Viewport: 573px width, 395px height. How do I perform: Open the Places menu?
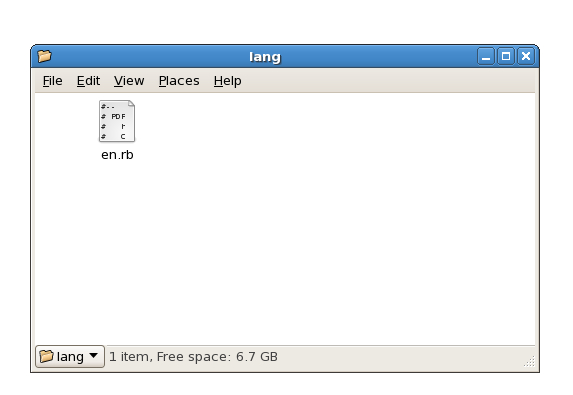179,81
